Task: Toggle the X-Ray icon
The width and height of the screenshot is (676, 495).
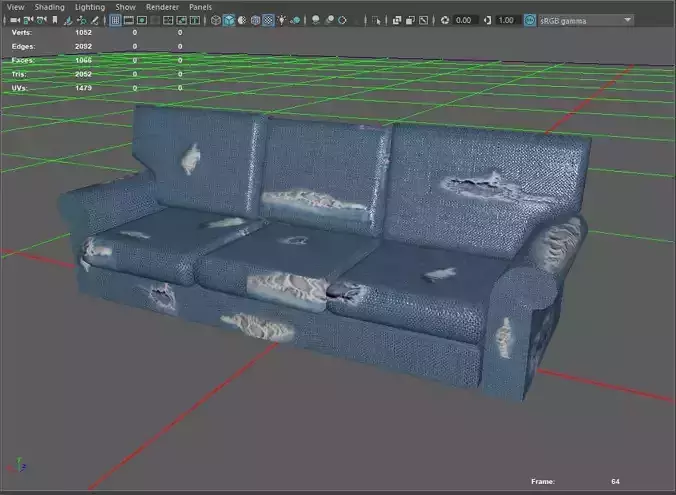Action: [x=397, y=20]
